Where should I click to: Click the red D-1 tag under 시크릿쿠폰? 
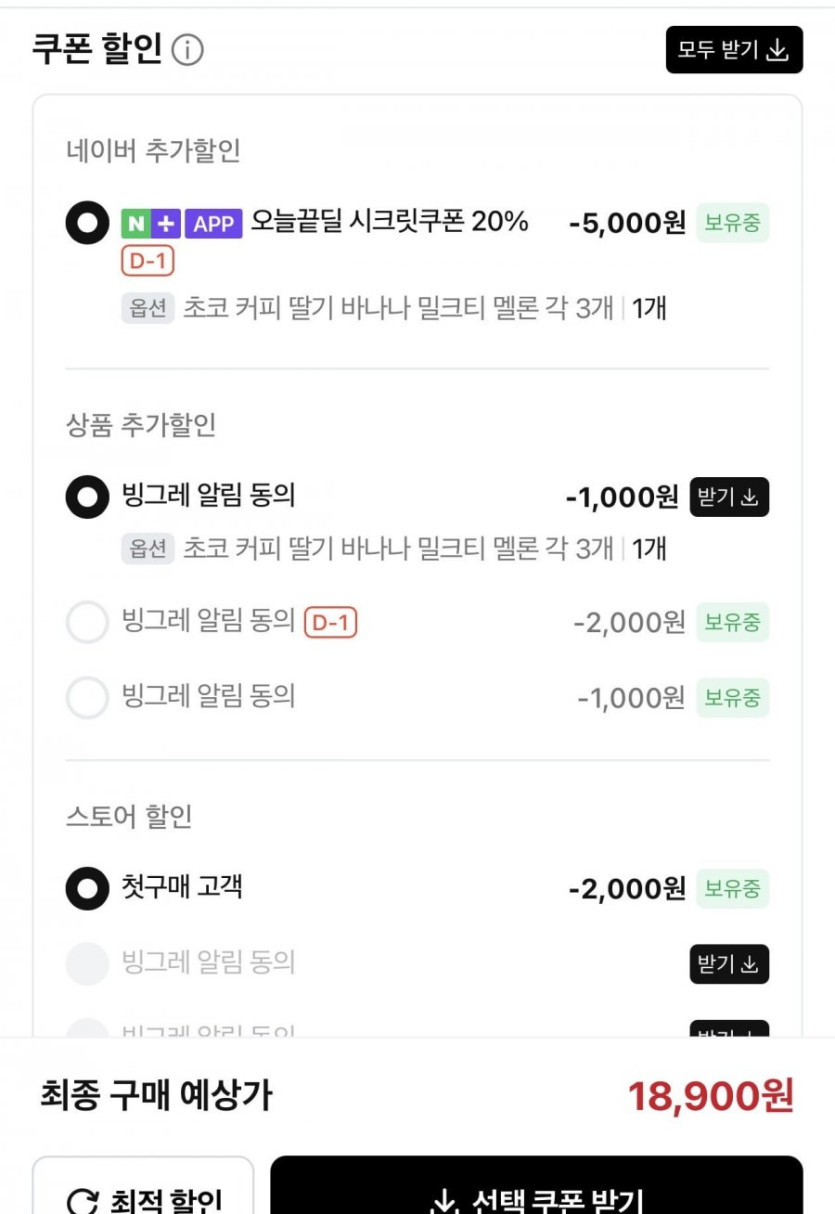[x=148, y=262]
